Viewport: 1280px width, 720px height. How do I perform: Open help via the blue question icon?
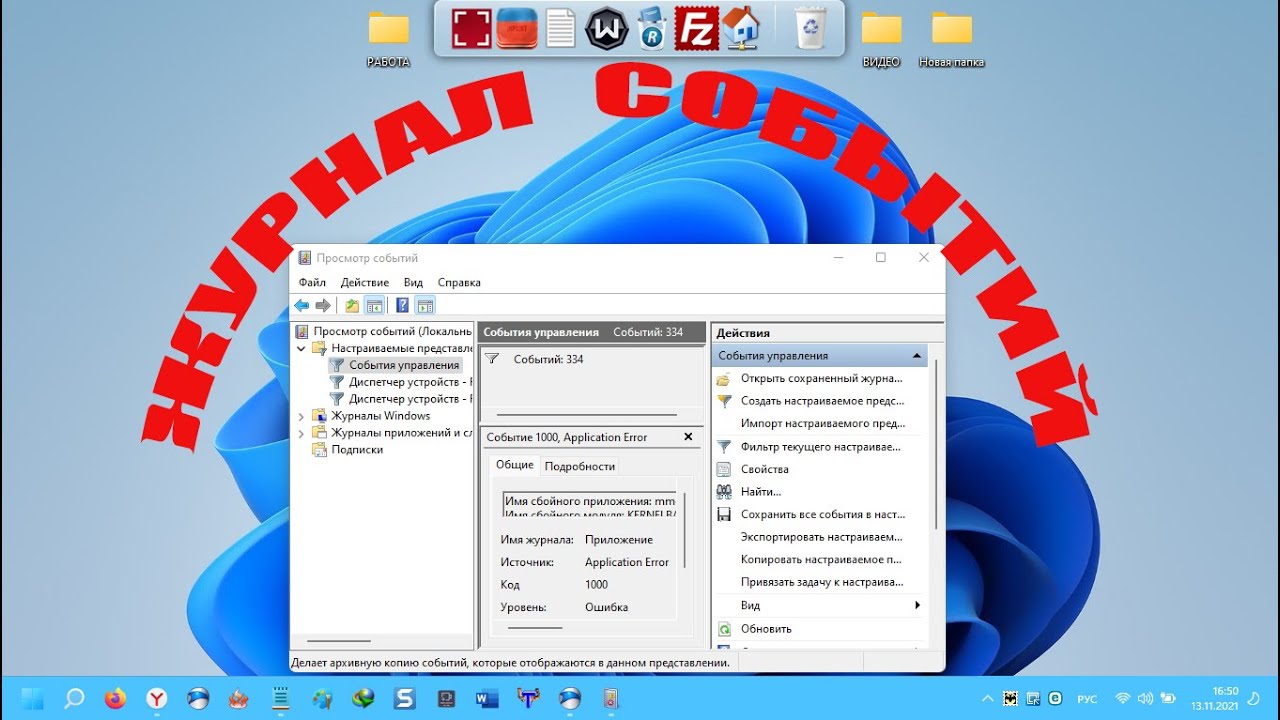tap(402, 306)
